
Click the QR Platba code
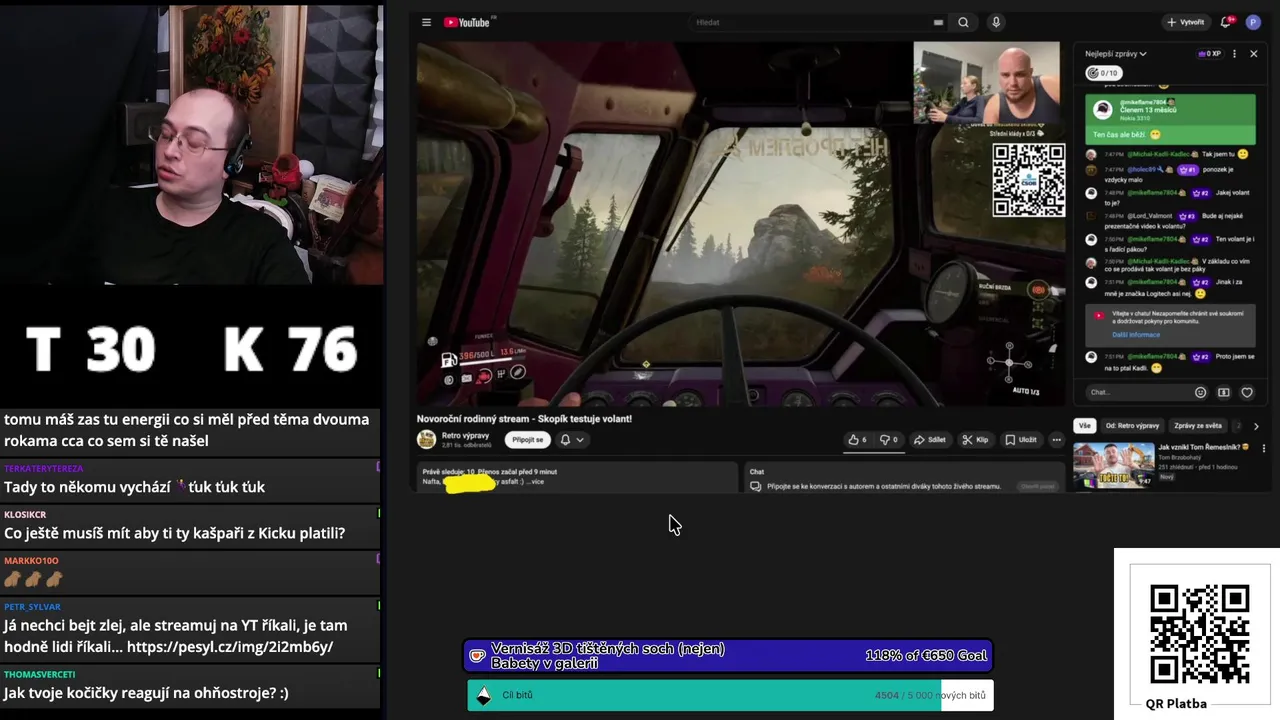[x=1199, y=634]
